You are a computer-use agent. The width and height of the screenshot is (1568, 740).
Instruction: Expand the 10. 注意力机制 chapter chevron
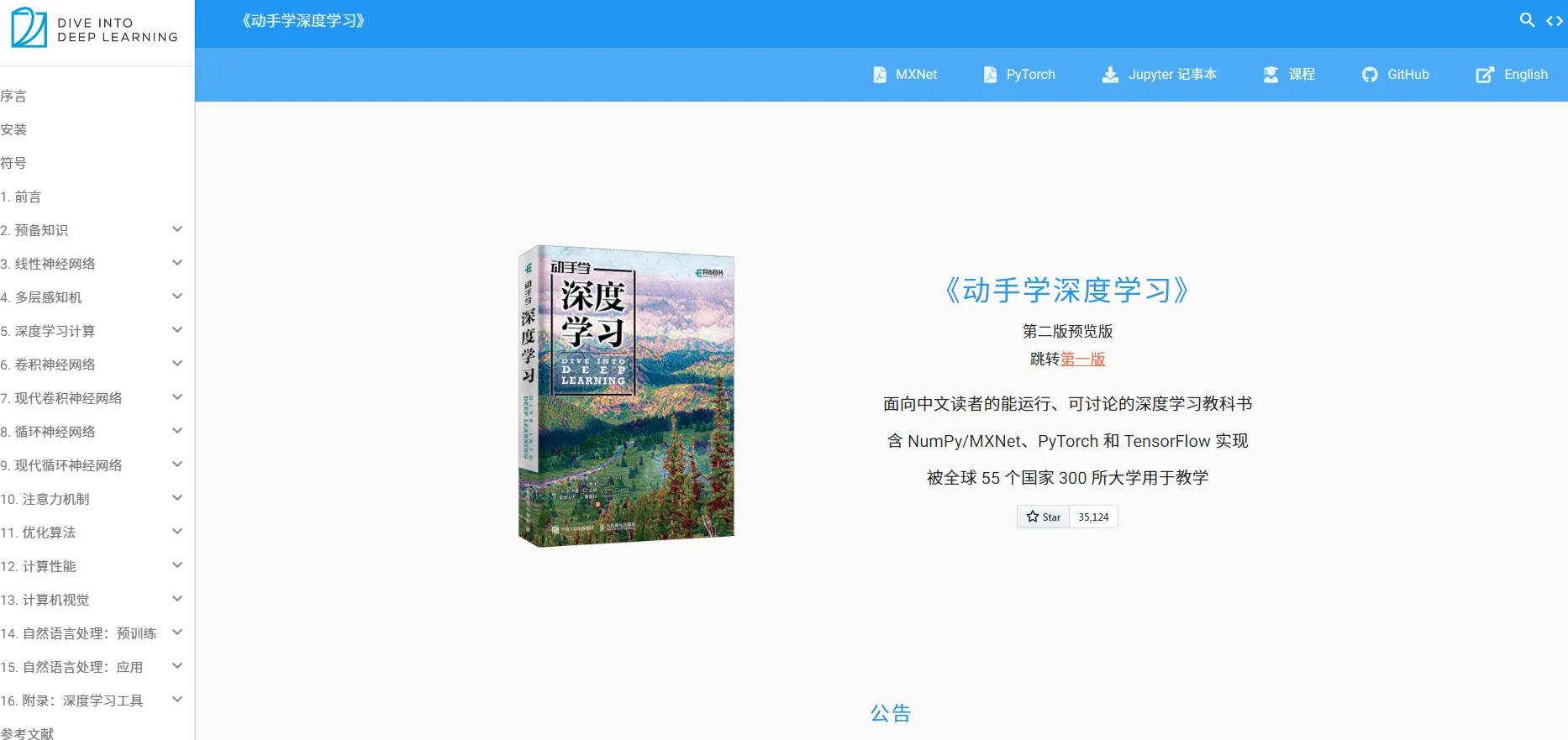177,498
